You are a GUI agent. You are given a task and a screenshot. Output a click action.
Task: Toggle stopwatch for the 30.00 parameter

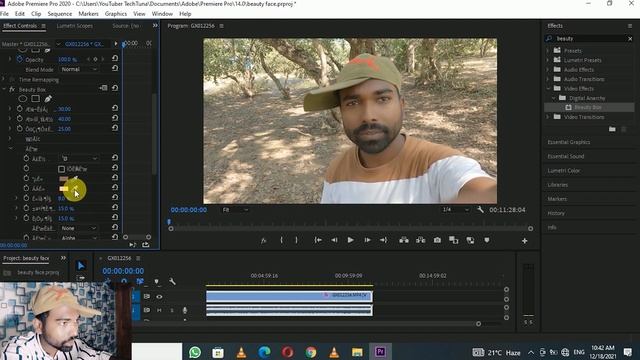tap(20, 109)
